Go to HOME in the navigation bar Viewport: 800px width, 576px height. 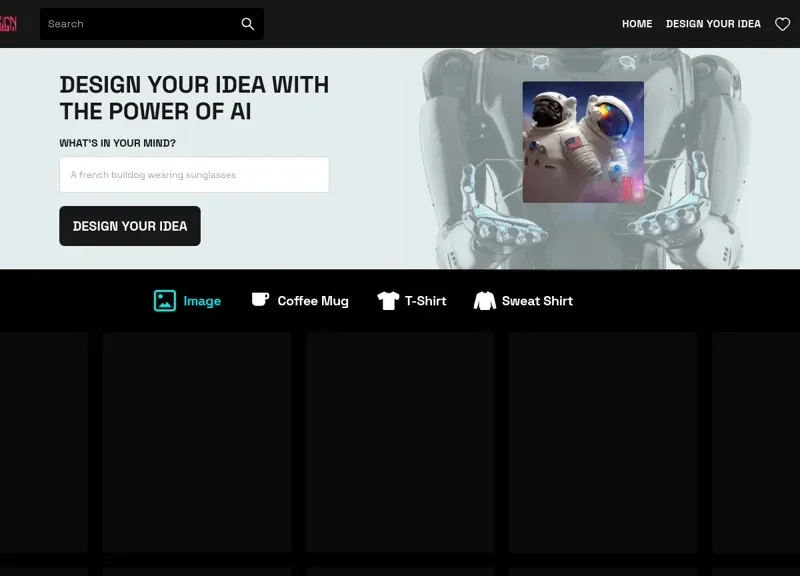pyautogui.click(x=637, y=24)
